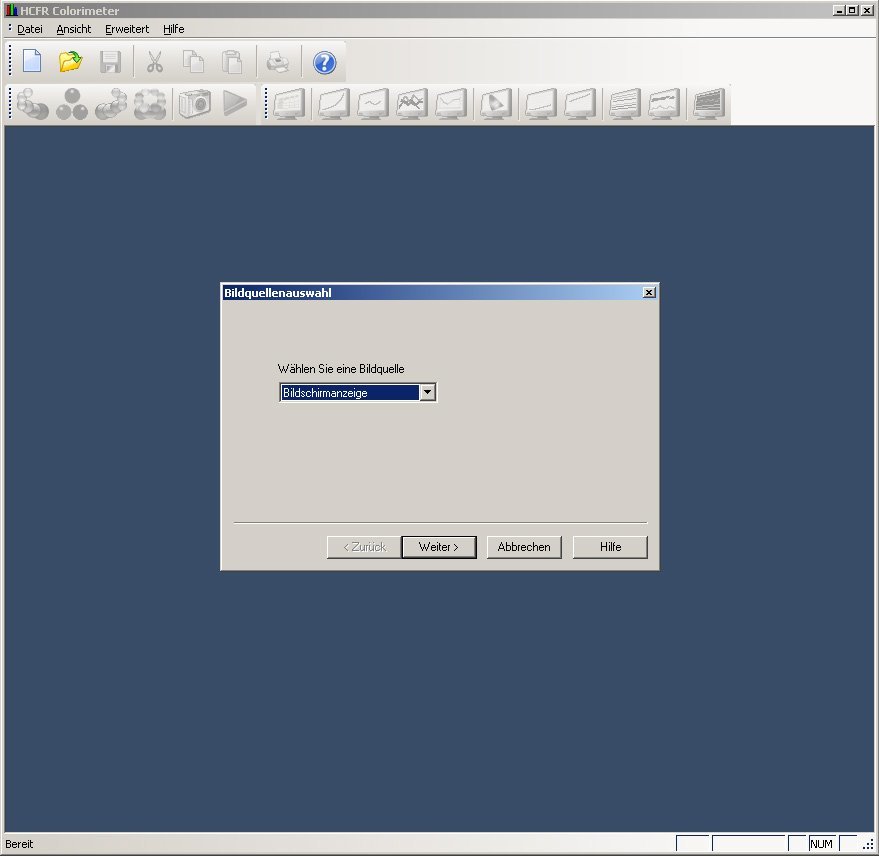Expand the Bildquelle dropdown arrow
The image size is (879, 856).
(x=427, y=392)
